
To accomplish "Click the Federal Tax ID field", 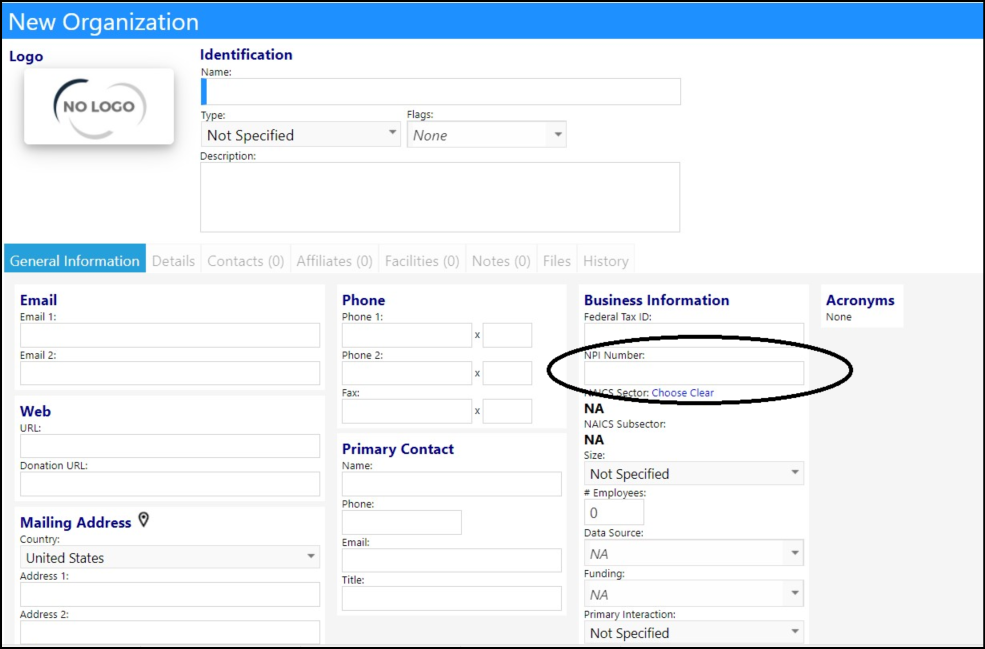I will 694,334.
